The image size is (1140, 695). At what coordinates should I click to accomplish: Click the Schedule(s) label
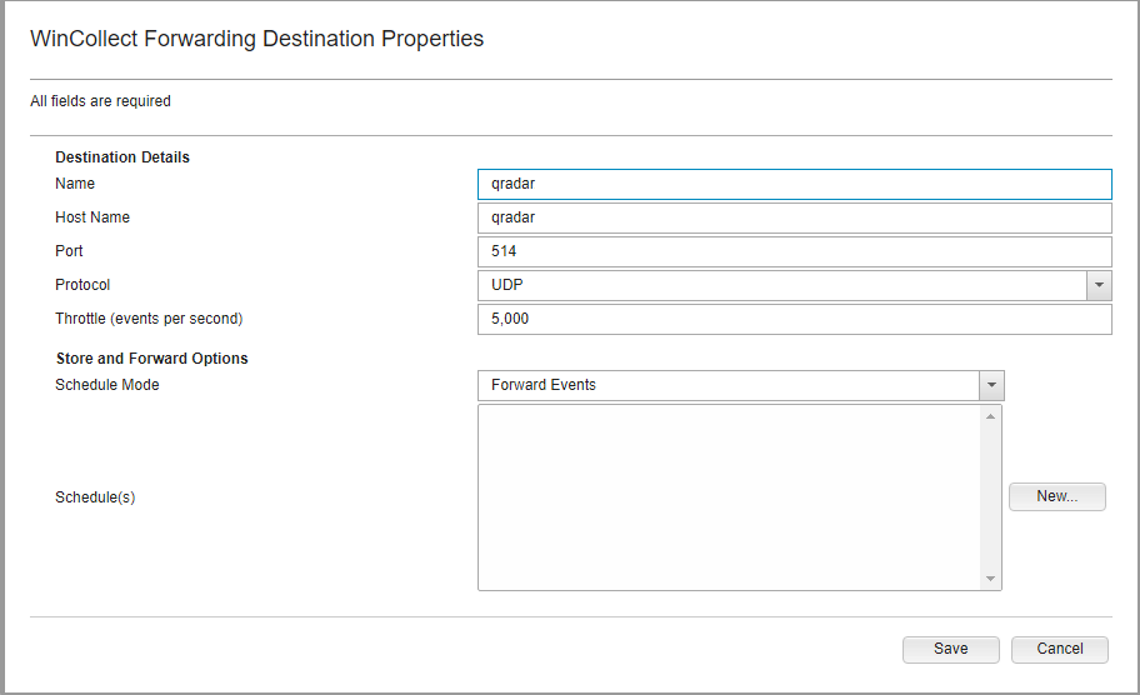pyautogui.click(x=95, y=498)
